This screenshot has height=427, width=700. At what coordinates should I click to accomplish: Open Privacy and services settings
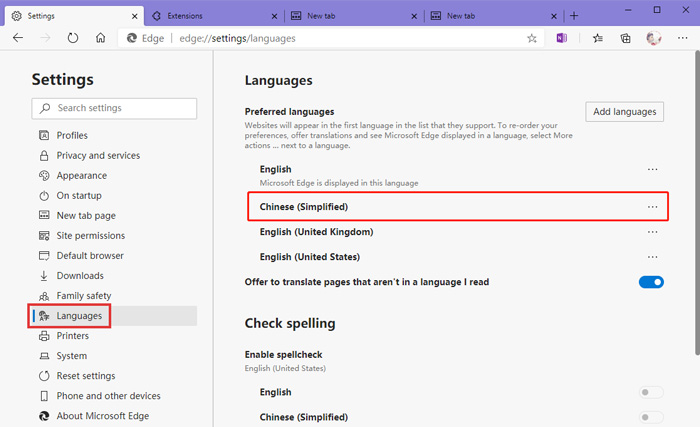[98, 155]
